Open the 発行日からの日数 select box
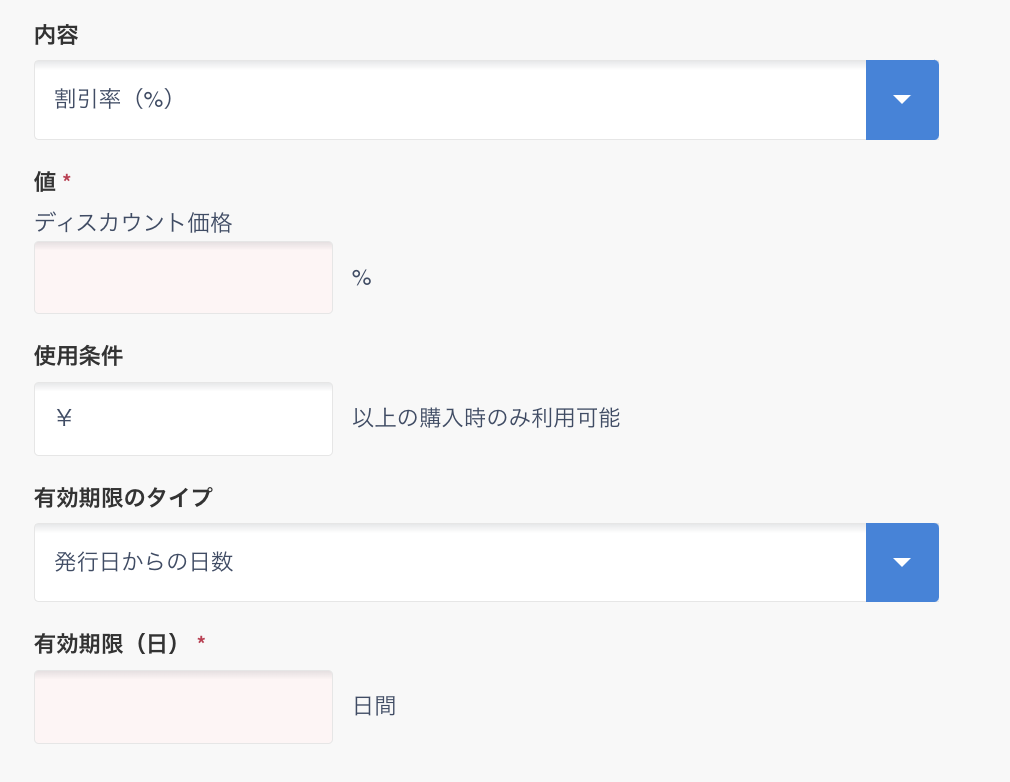This screenshot has height=782, width=1010. point(450,562)
